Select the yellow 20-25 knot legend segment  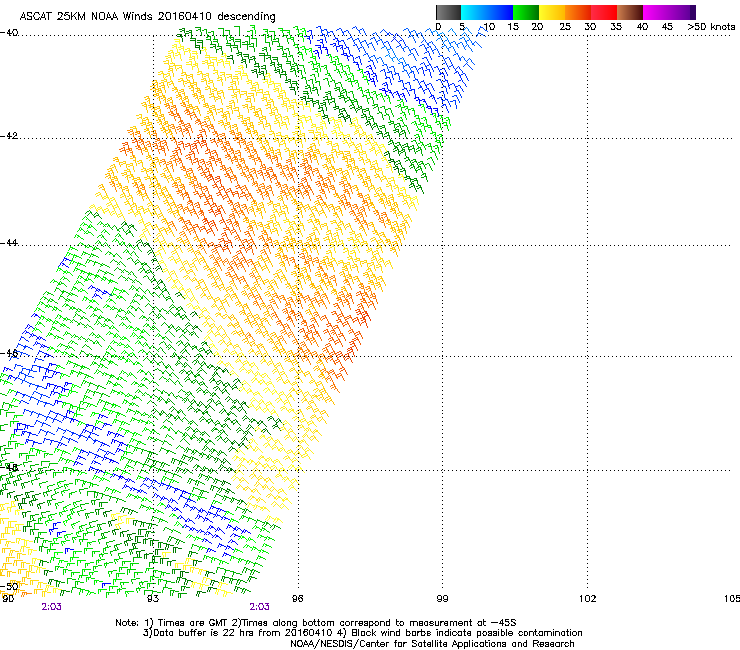click(552, 12)
